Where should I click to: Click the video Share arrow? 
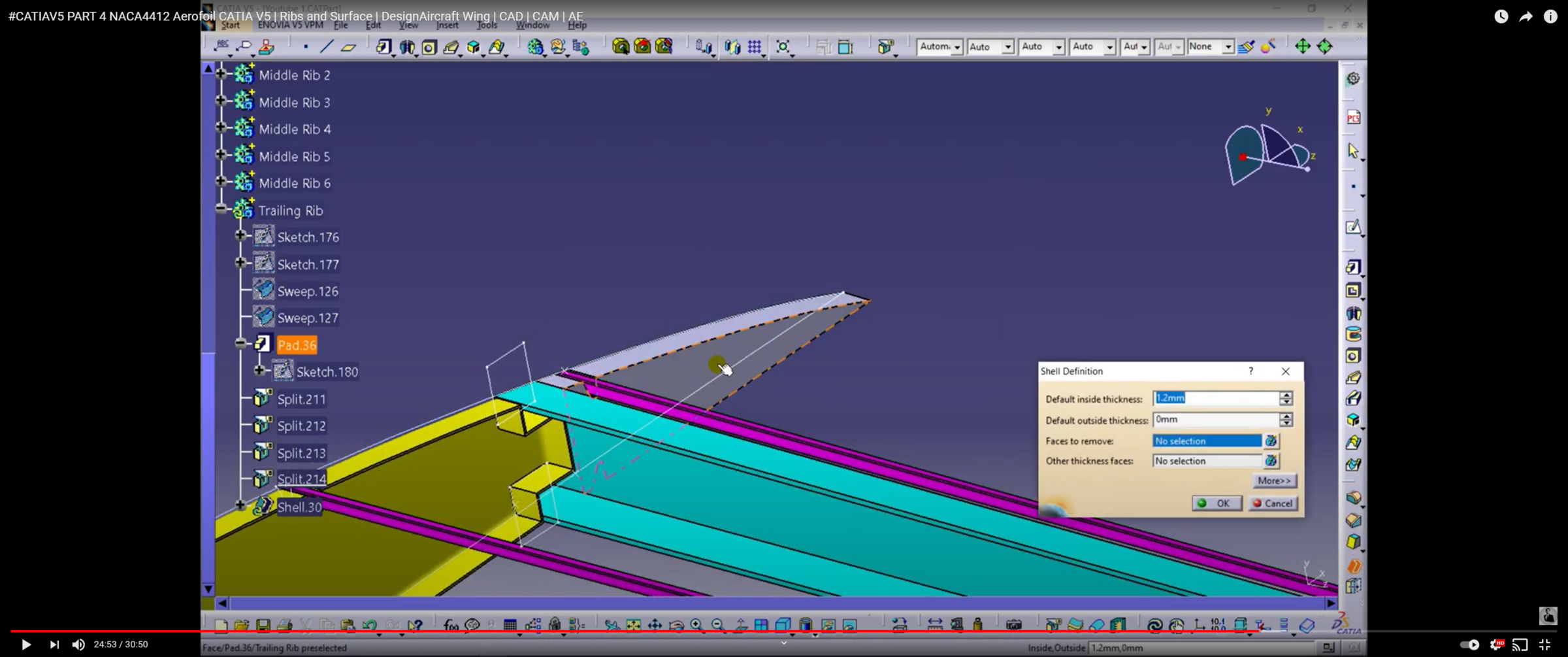1526,17
